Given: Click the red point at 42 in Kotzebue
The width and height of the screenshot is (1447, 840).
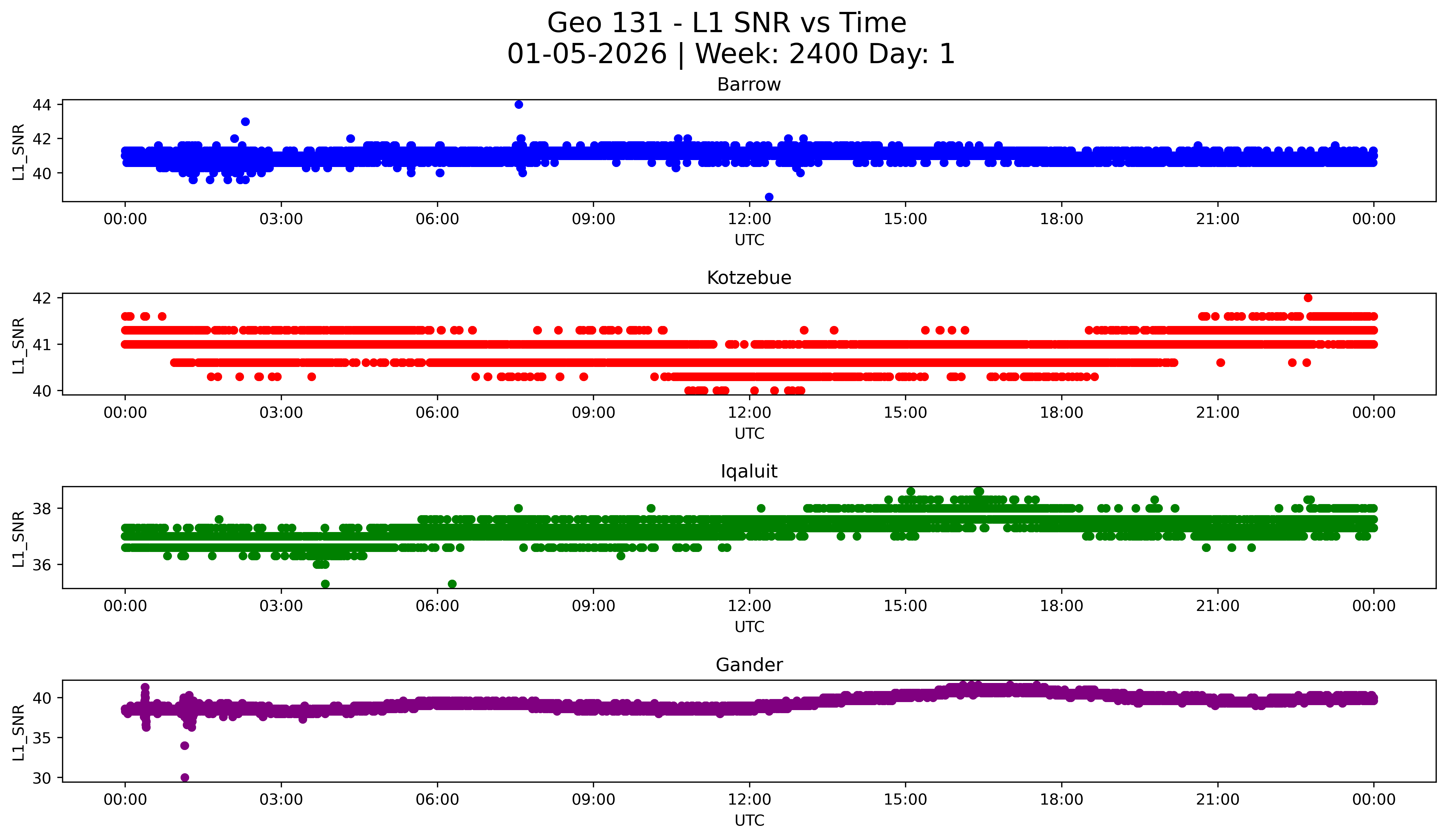Looking at the screenshot, I should click(1308, 298).
